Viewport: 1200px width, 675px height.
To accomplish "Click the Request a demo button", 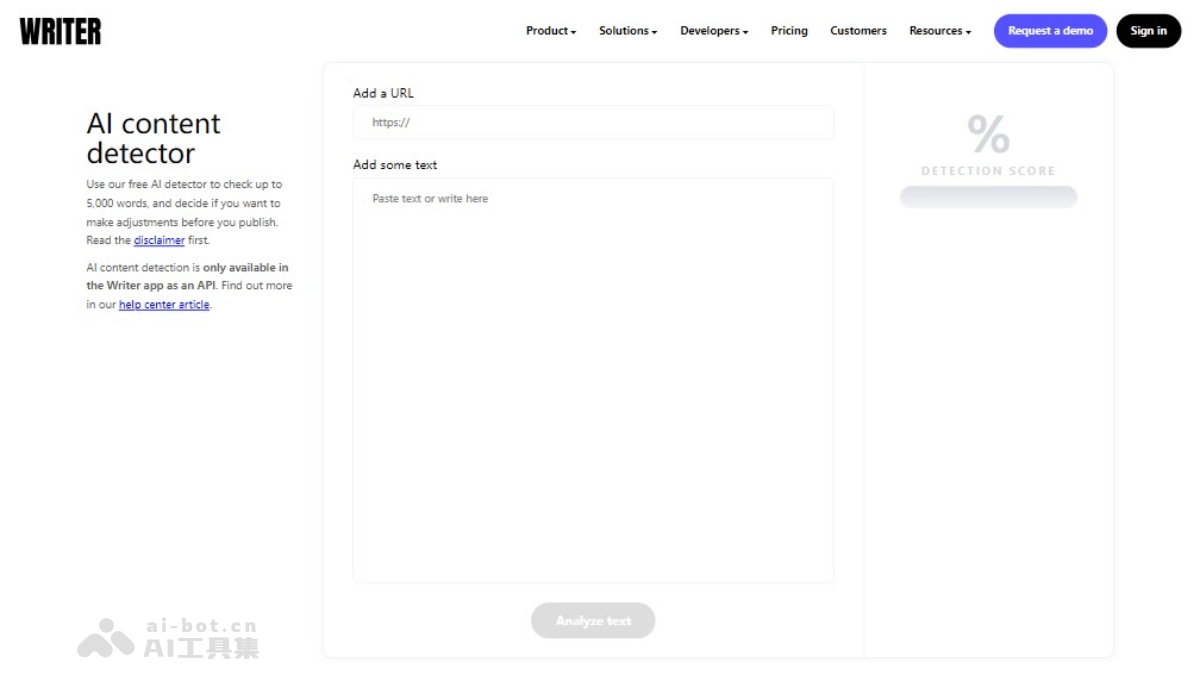I will [x=1050, y=31].
